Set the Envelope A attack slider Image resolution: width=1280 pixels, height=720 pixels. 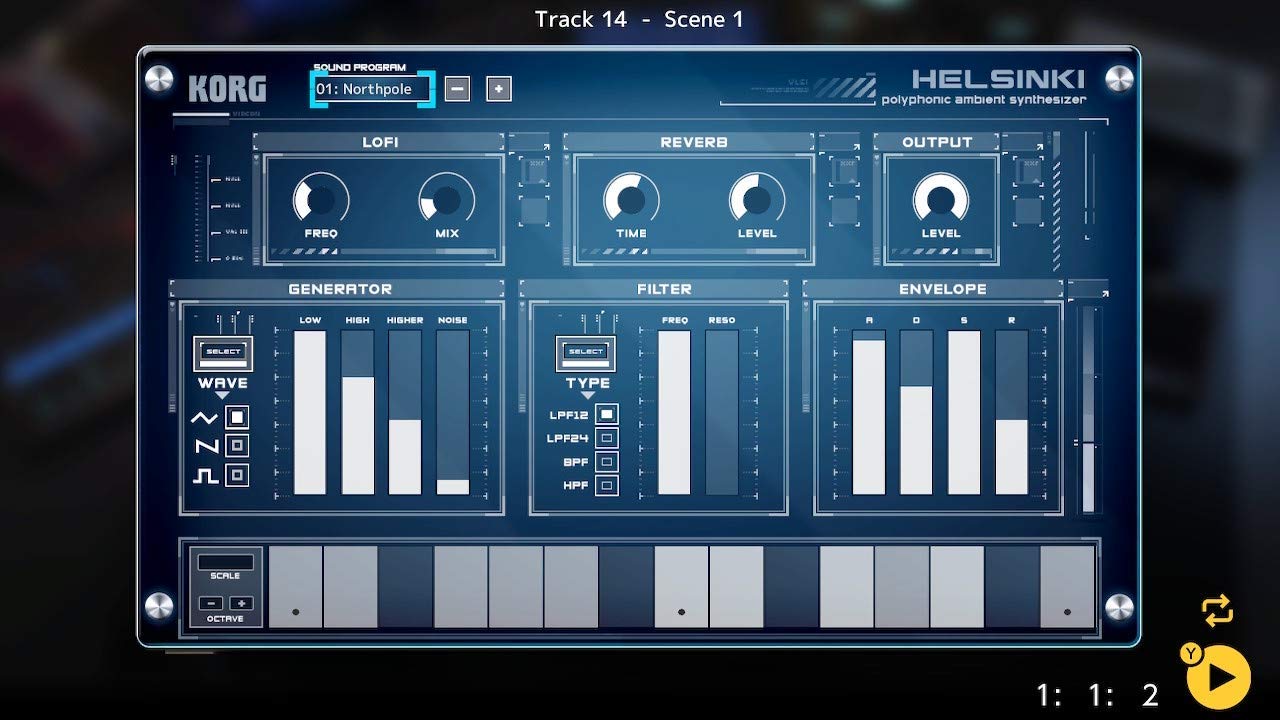[x=869, y=412]
